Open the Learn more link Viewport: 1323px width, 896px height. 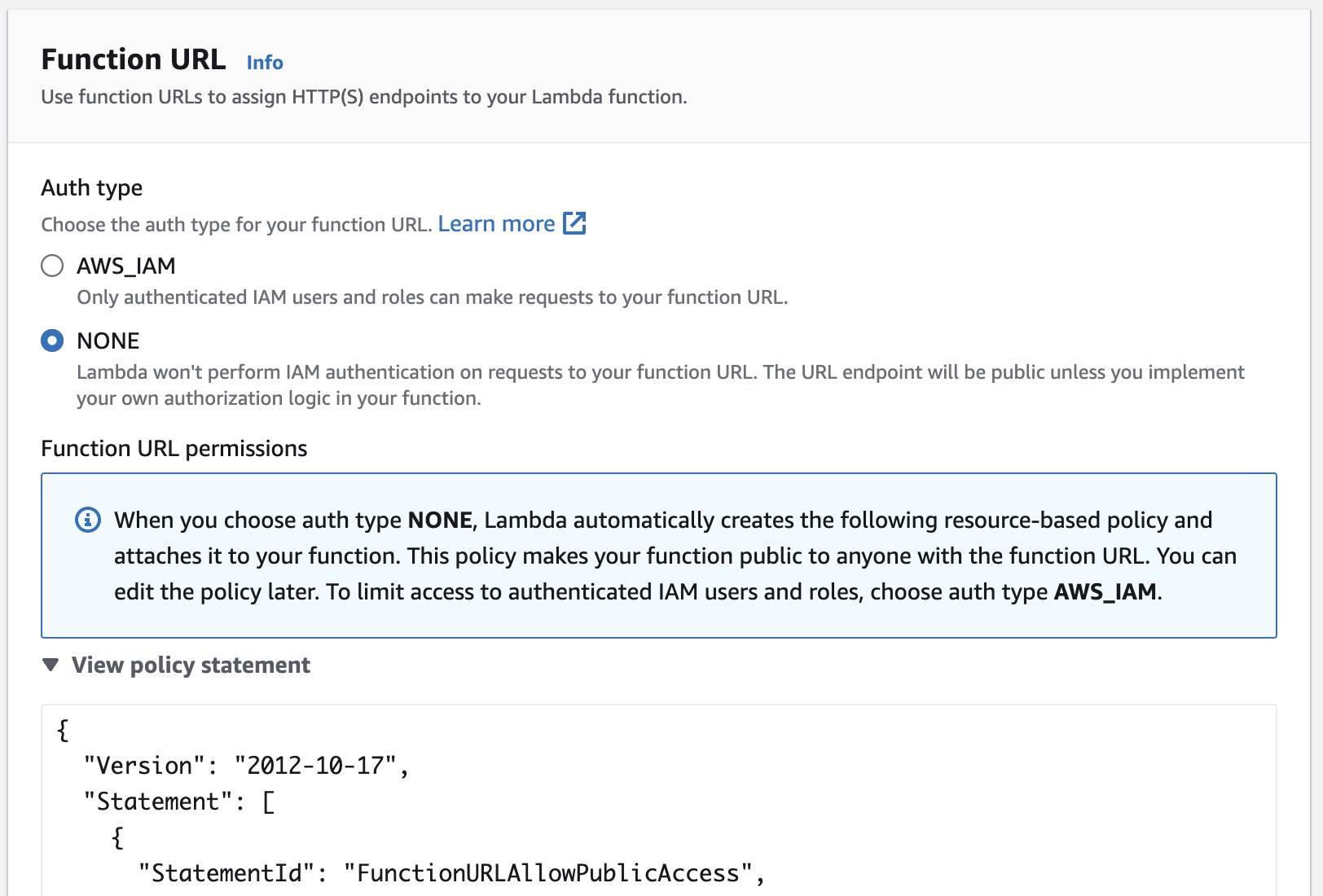[496, 224]
